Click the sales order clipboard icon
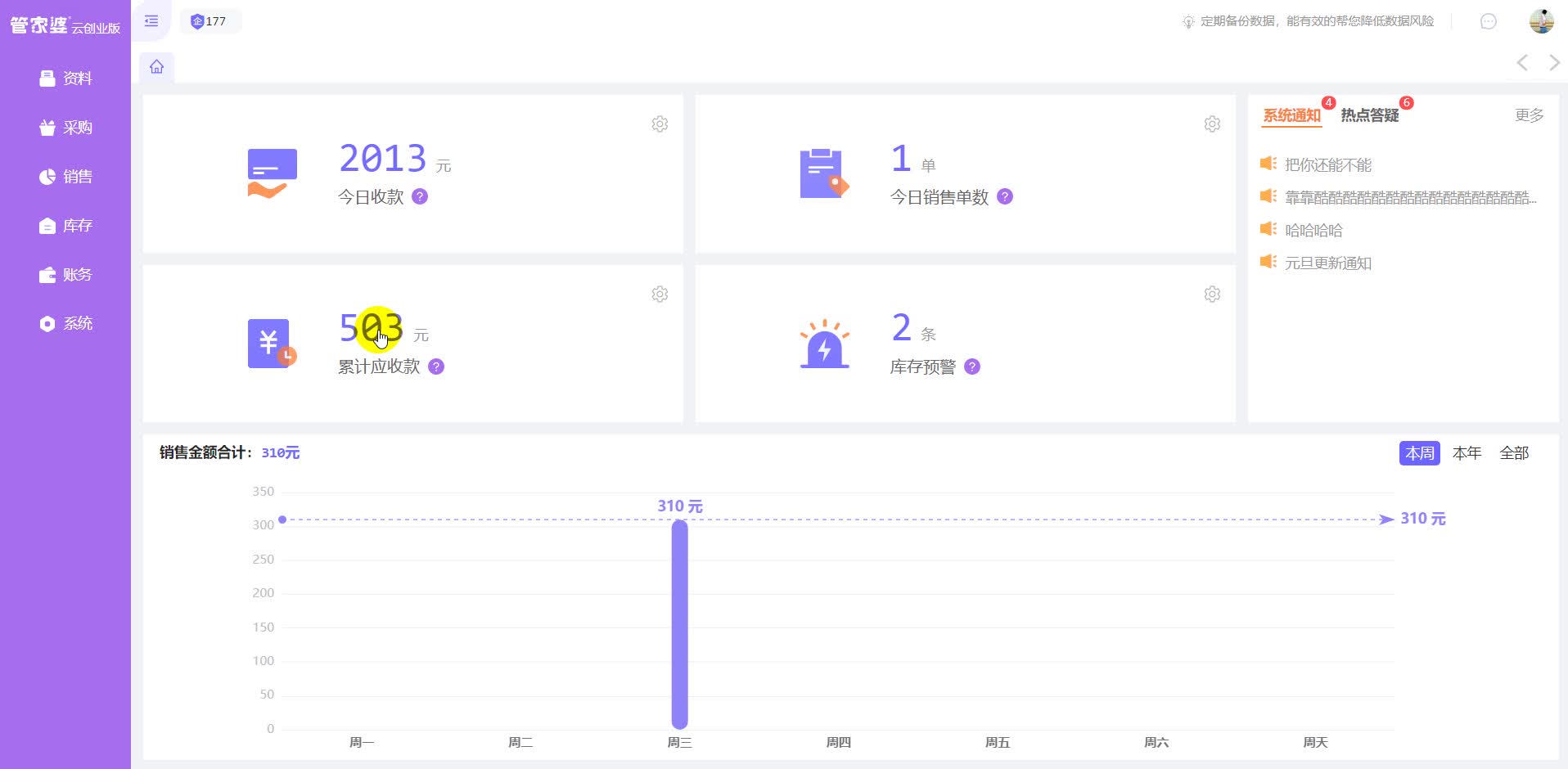 click(x=824, y=173)
